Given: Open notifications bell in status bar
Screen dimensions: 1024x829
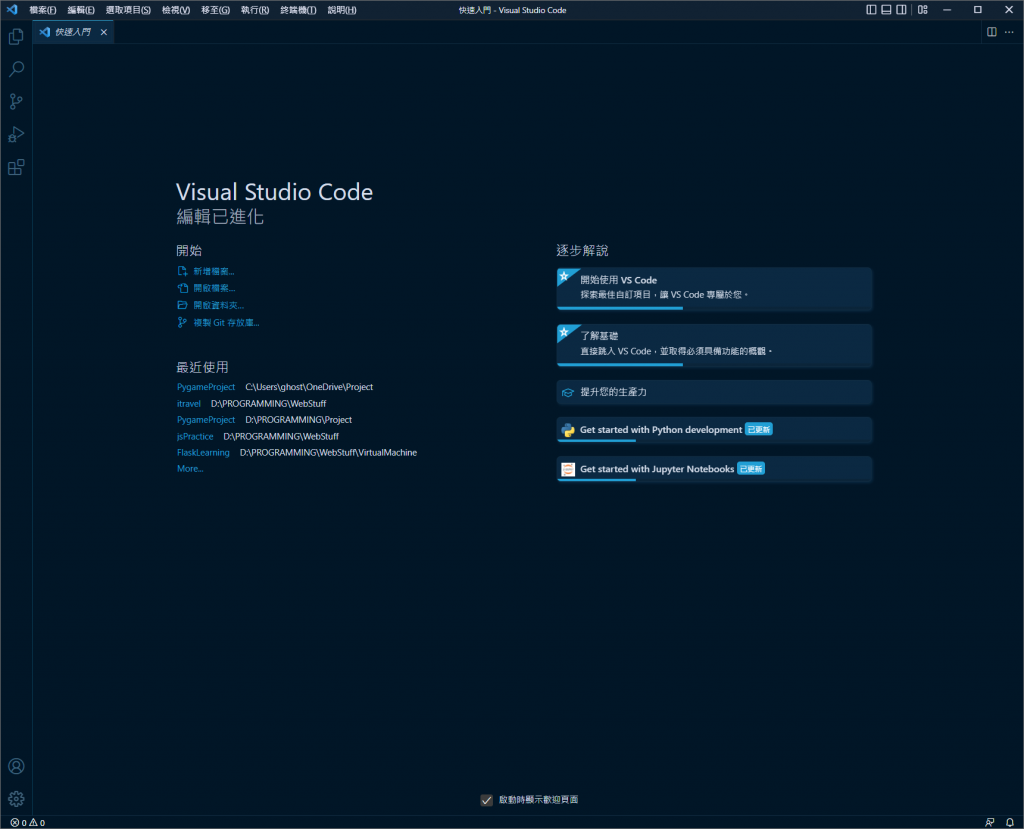Looking at the screenshot, I should tap(1010, 822).
